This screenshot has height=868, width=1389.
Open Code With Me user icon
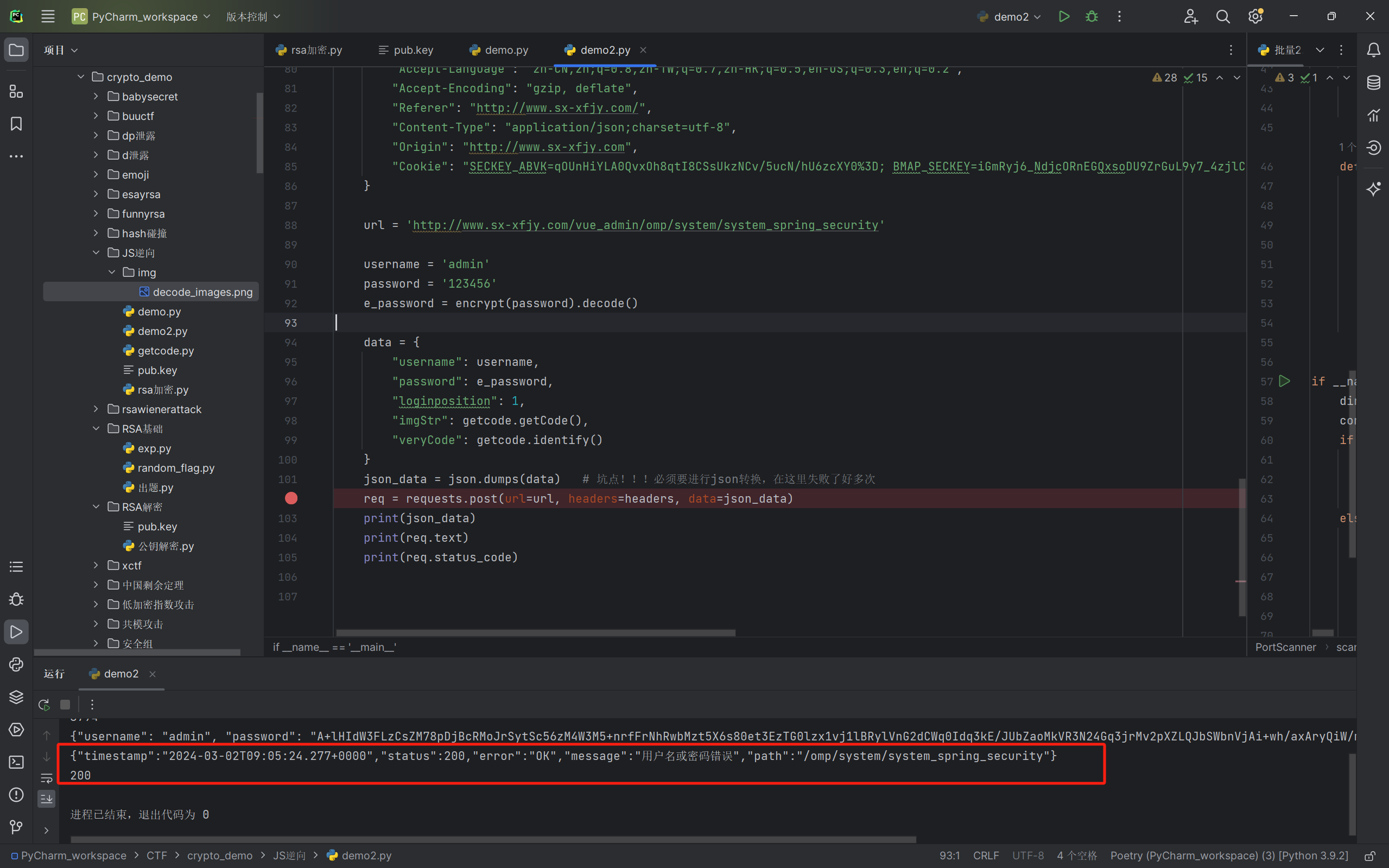pyautogui.click(x=1191, y=17)
